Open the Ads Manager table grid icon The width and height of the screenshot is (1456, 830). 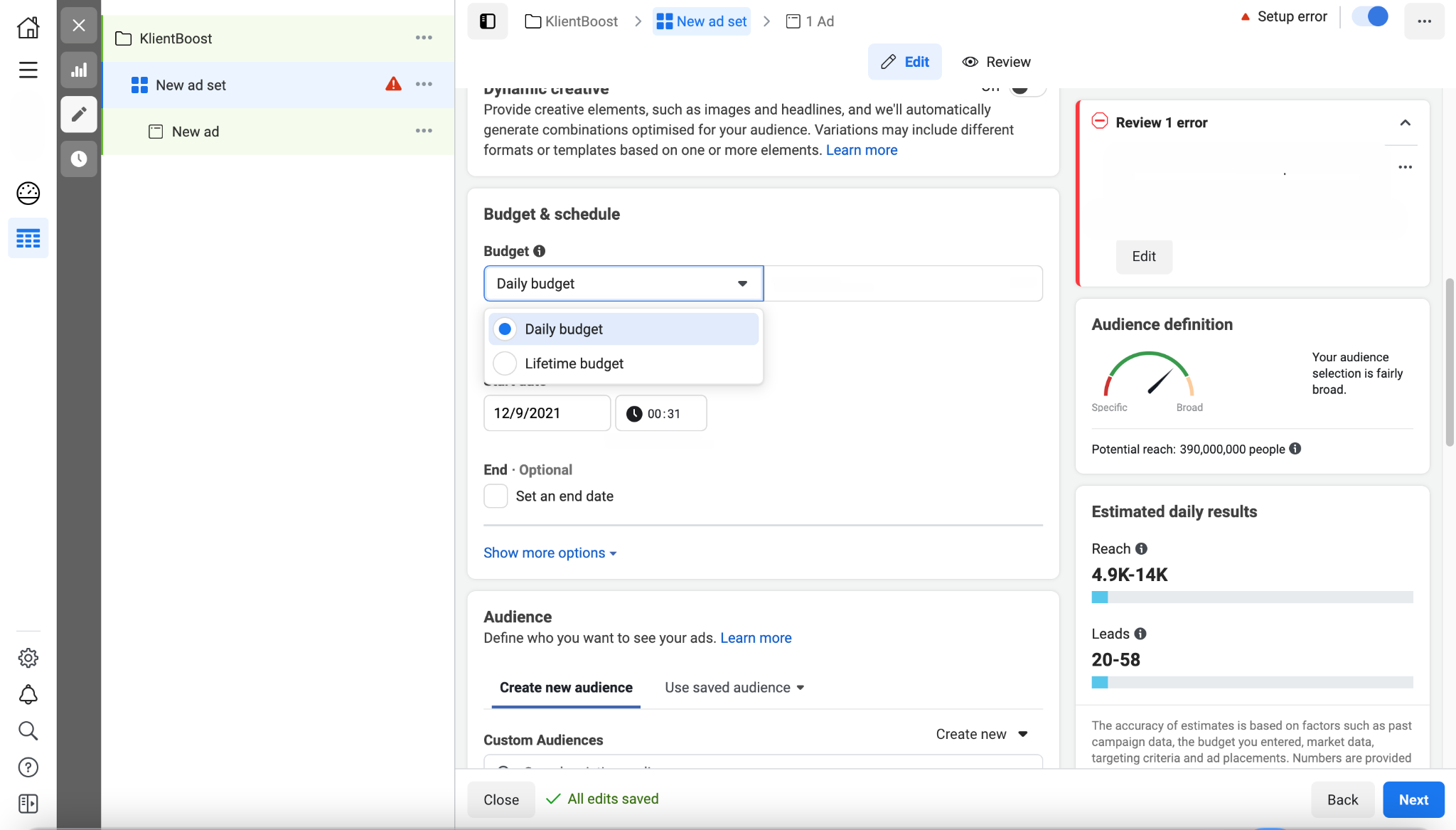point(28,238)
